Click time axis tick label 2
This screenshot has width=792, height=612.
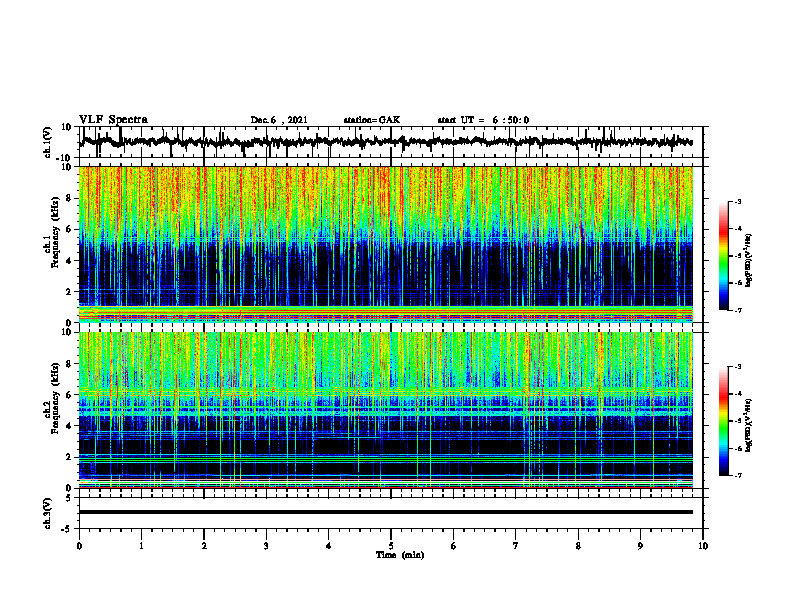tap(204, 546)
